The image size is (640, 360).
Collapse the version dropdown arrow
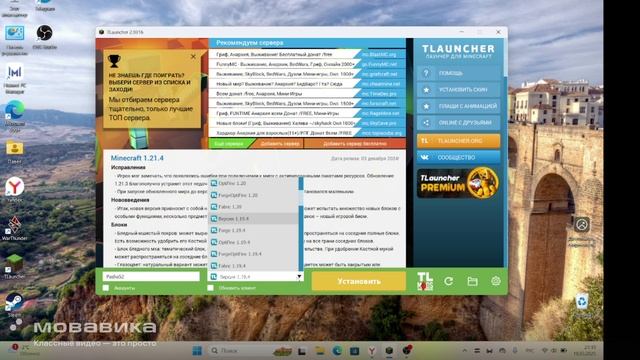299,277
